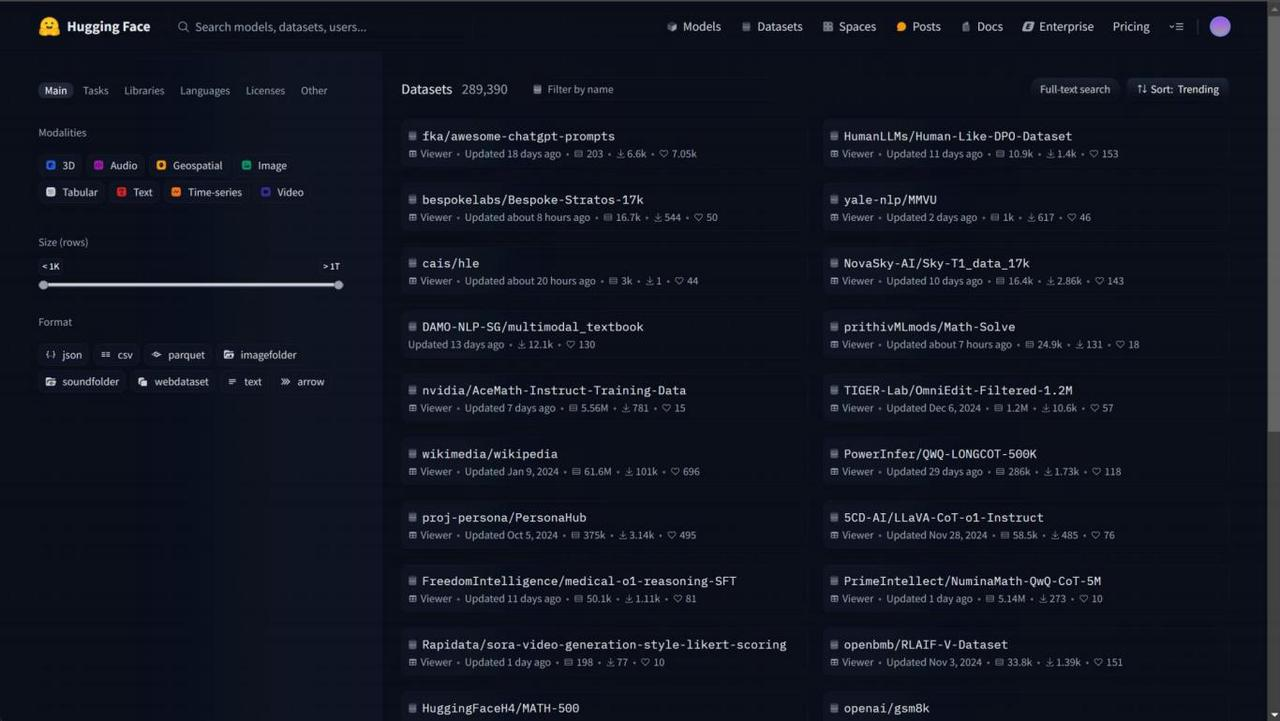Screen dimensions: 1280x721
Task: Open the Posts nav item
Action: (x=918, y=27)
